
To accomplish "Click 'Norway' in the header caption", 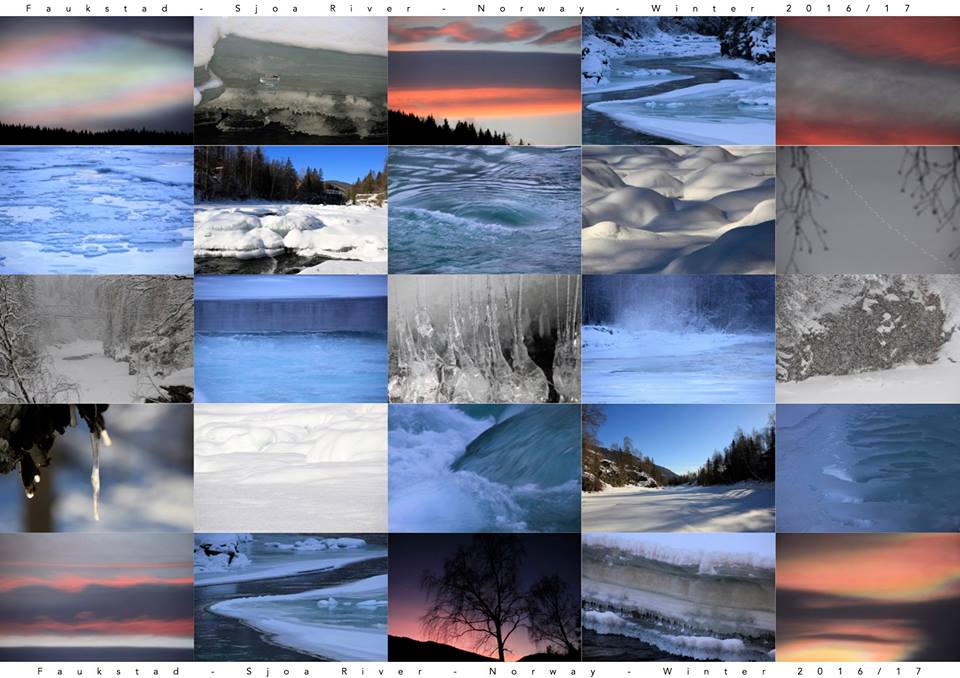I will [x=530, y=9].
